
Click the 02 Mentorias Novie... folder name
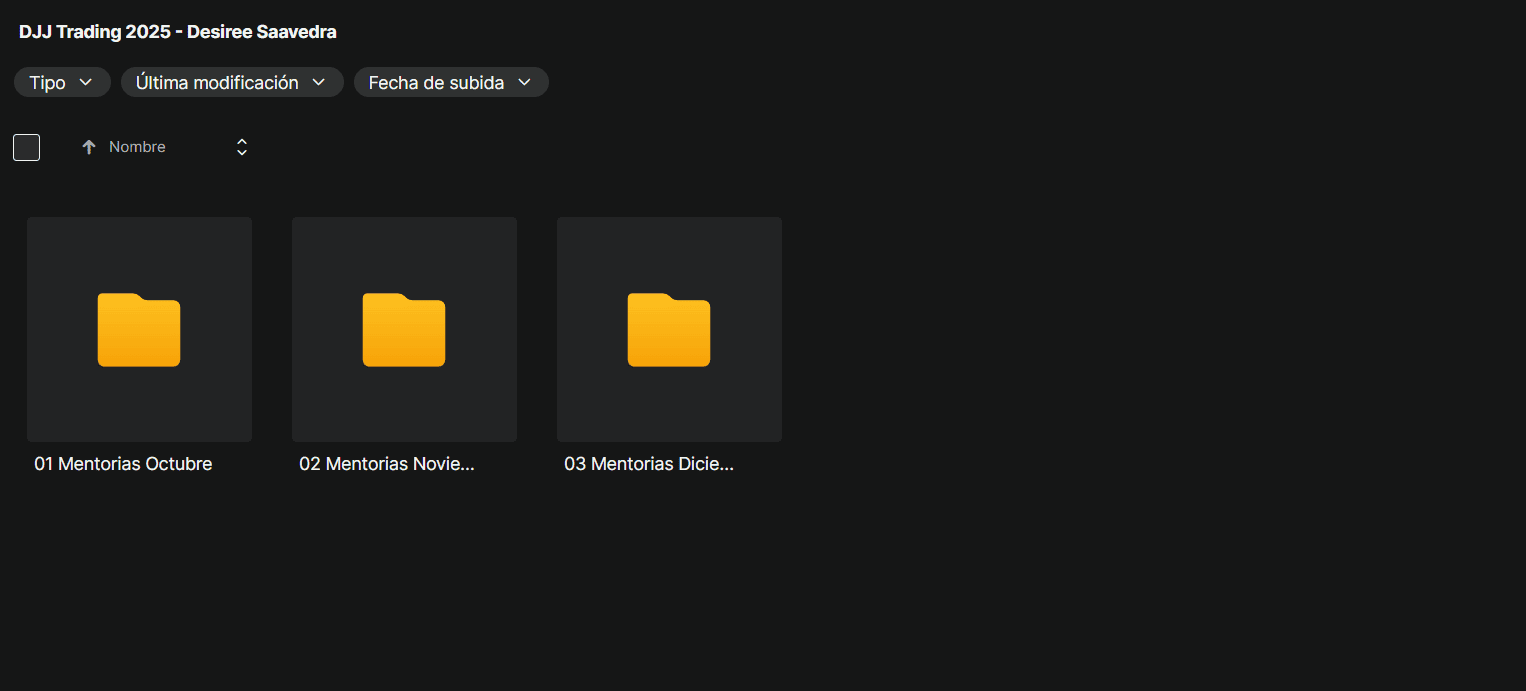(387, 464)
